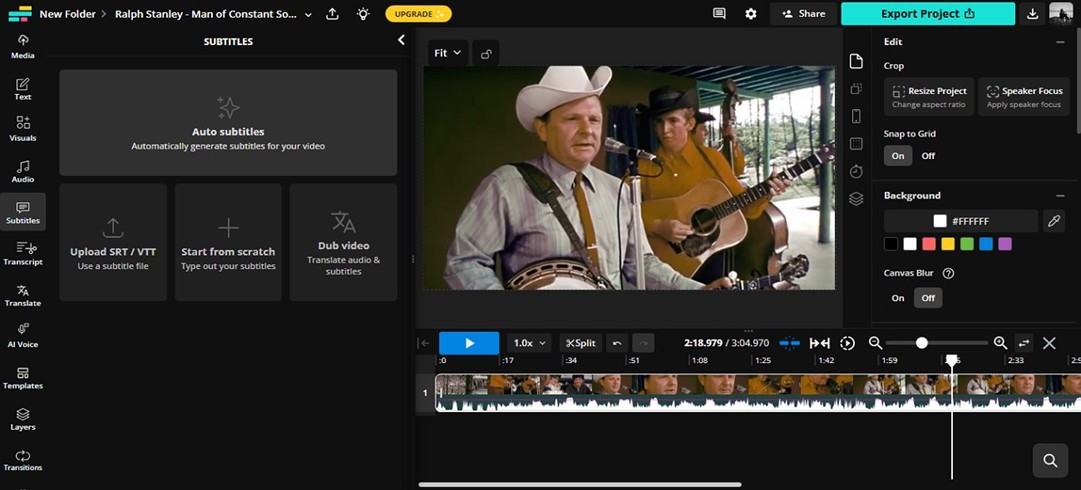This screenshot has height=490, width=1081.
Task: Zoom in on the timeline
Action: (1000, 343)
